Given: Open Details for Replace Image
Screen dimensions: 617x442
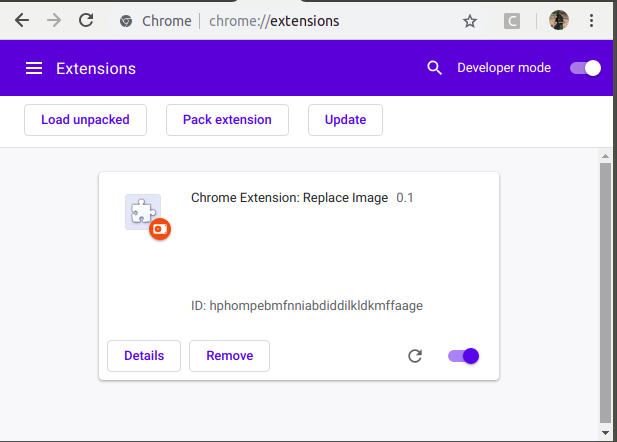Looking at the screenshot, I should pyautogui.click(x=144, y=356).
